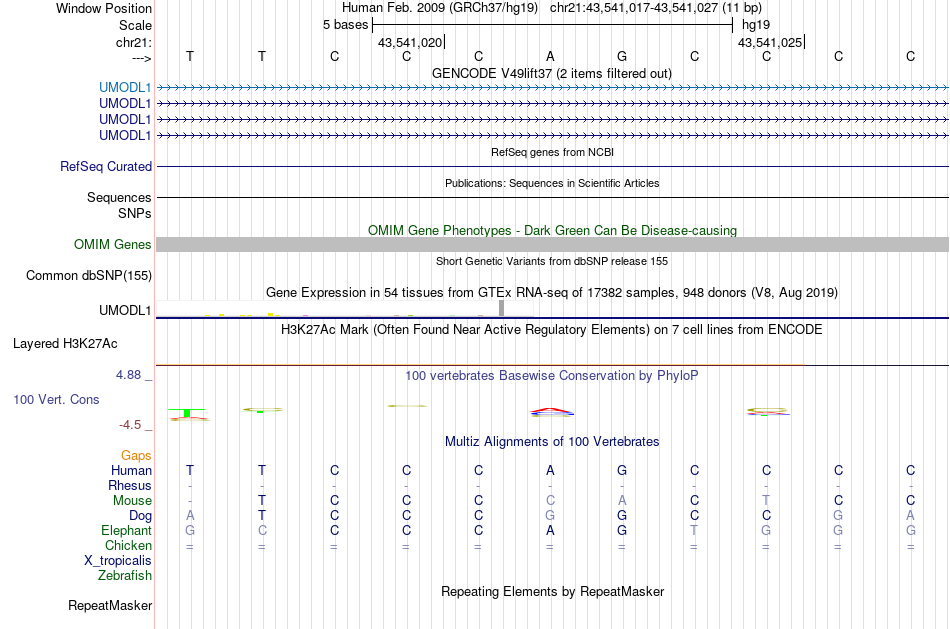Click the GTEx Gene Expression track title

tap(552, 292)
